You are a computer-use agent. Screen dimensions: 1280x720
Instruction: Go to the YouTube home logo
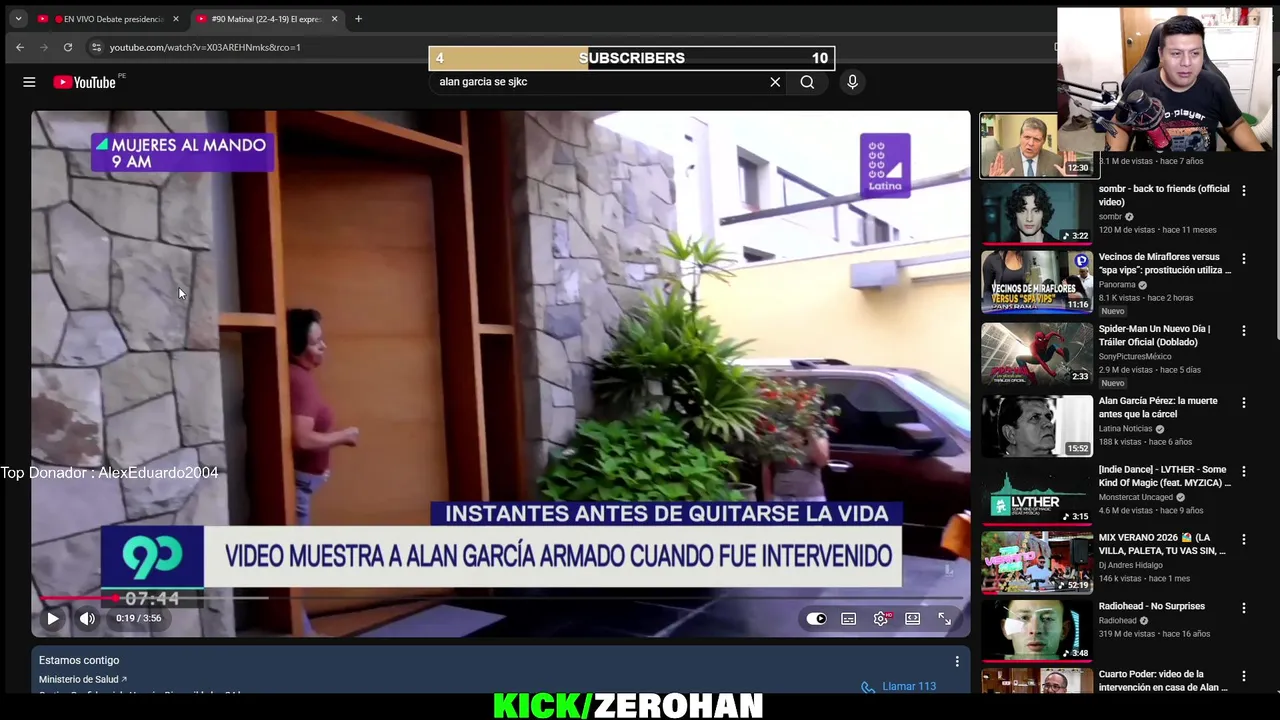(x=85, y=82)
